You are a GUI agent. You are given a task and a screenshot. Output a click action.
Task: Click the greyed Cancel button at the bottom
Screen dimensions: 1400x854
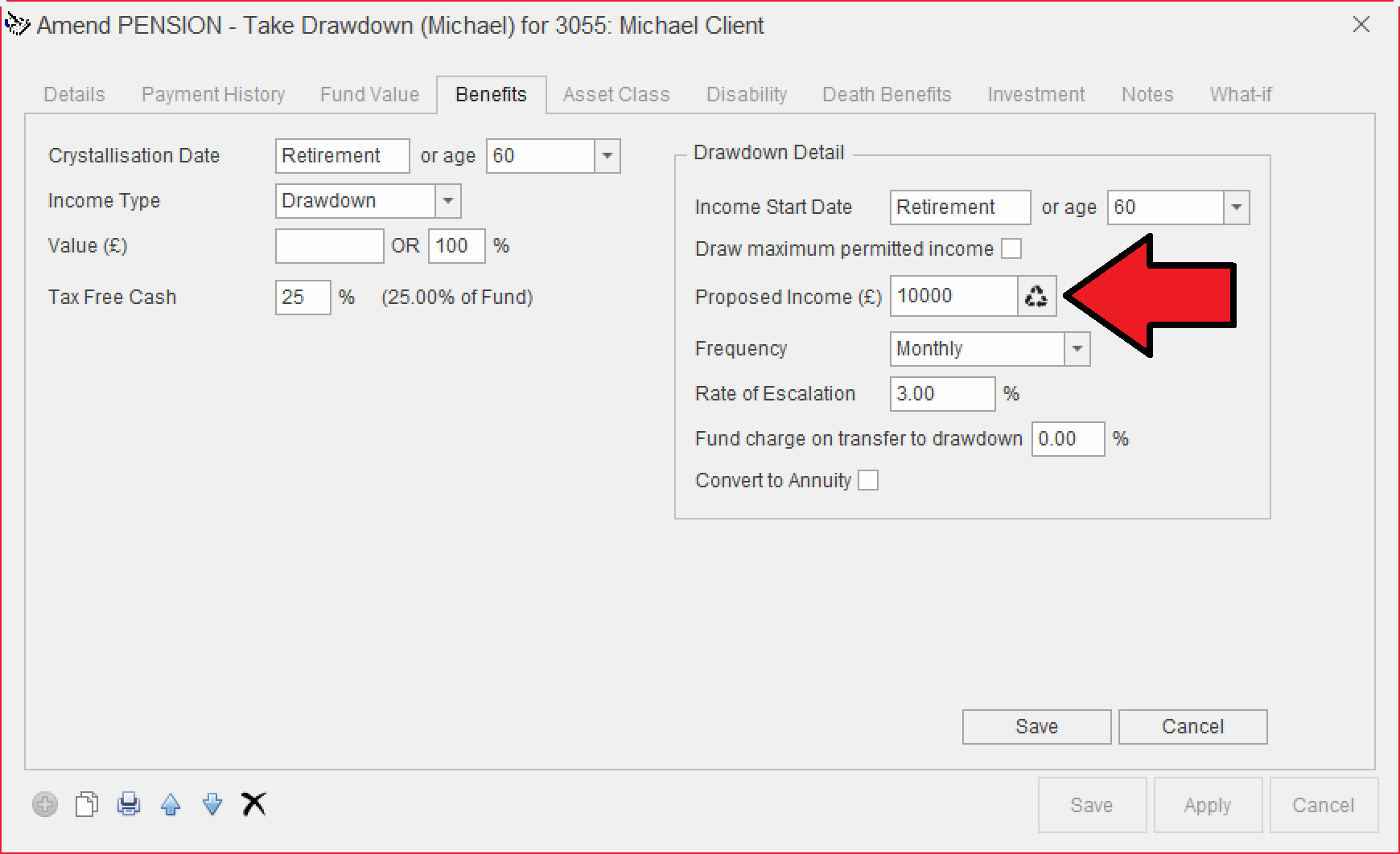pos(1324,805)
